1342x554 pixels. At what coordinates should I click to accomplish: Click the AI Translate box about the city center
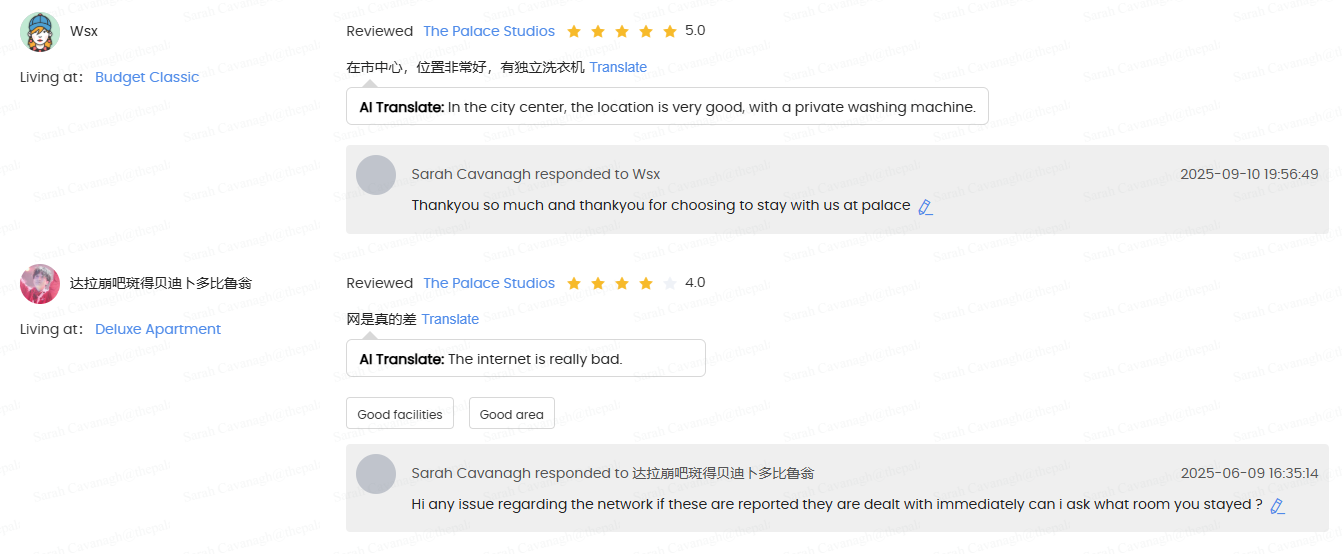point(667,107)
